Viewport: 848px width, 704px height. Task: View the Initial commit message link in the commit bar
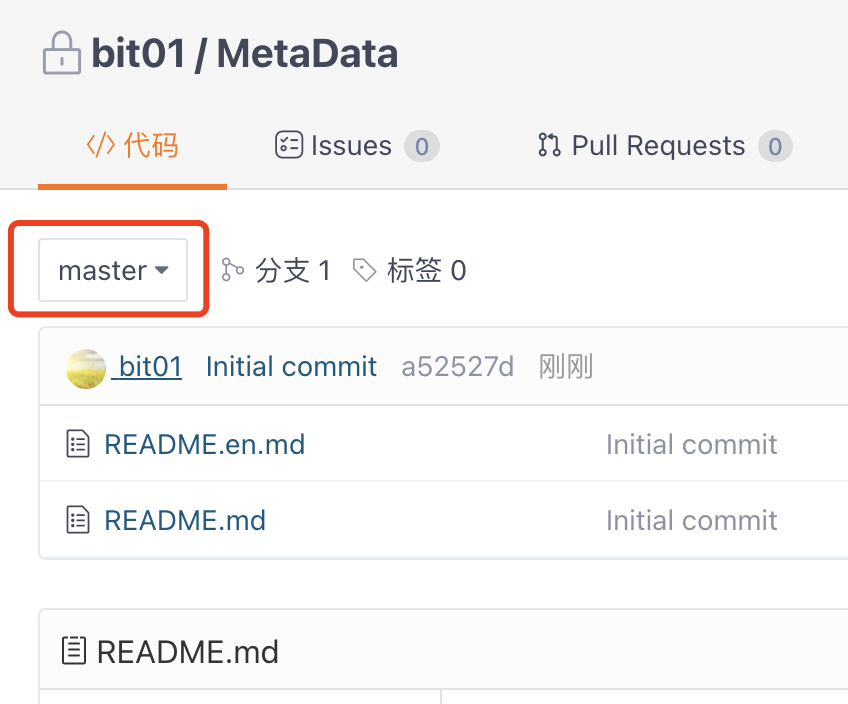(291, 367)
